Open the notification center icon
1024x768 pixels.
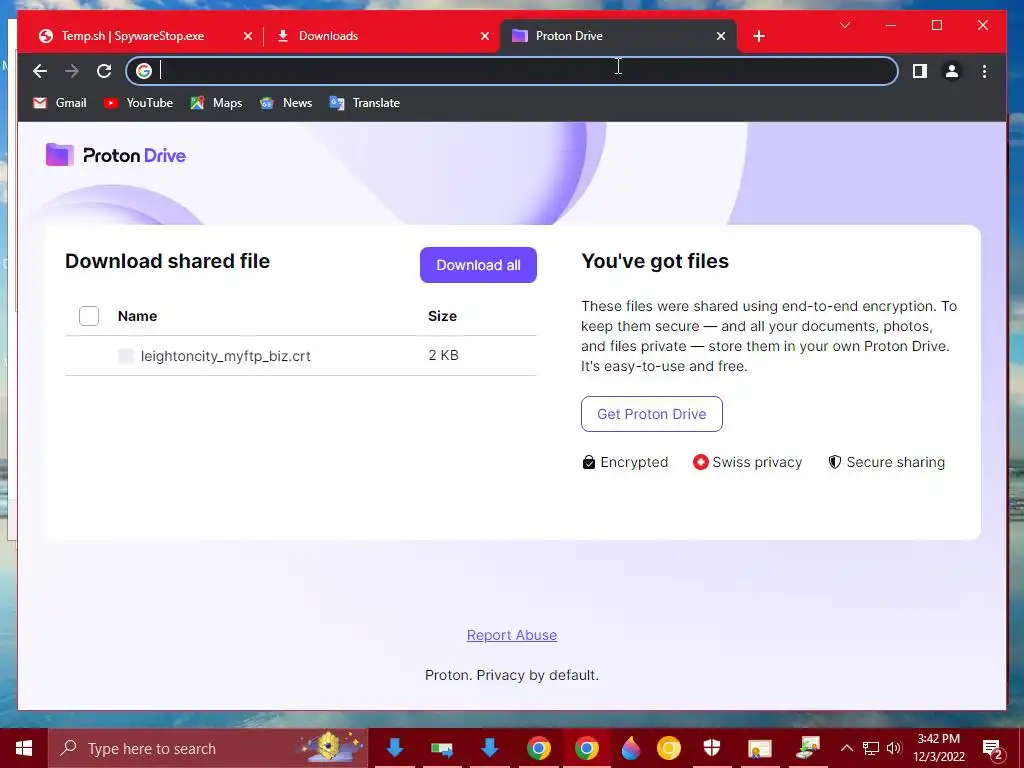pos(992,748)
